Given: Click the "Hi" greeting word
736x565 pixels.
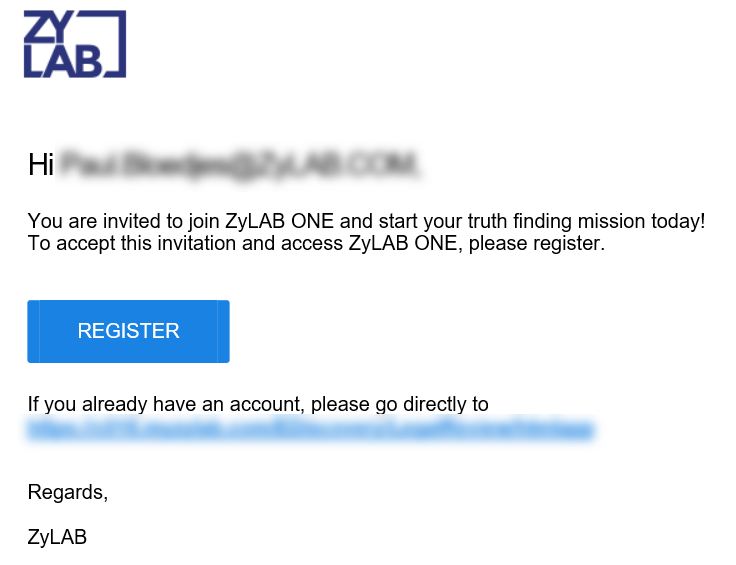Looking at the screenshot, I should click(41, 165).
